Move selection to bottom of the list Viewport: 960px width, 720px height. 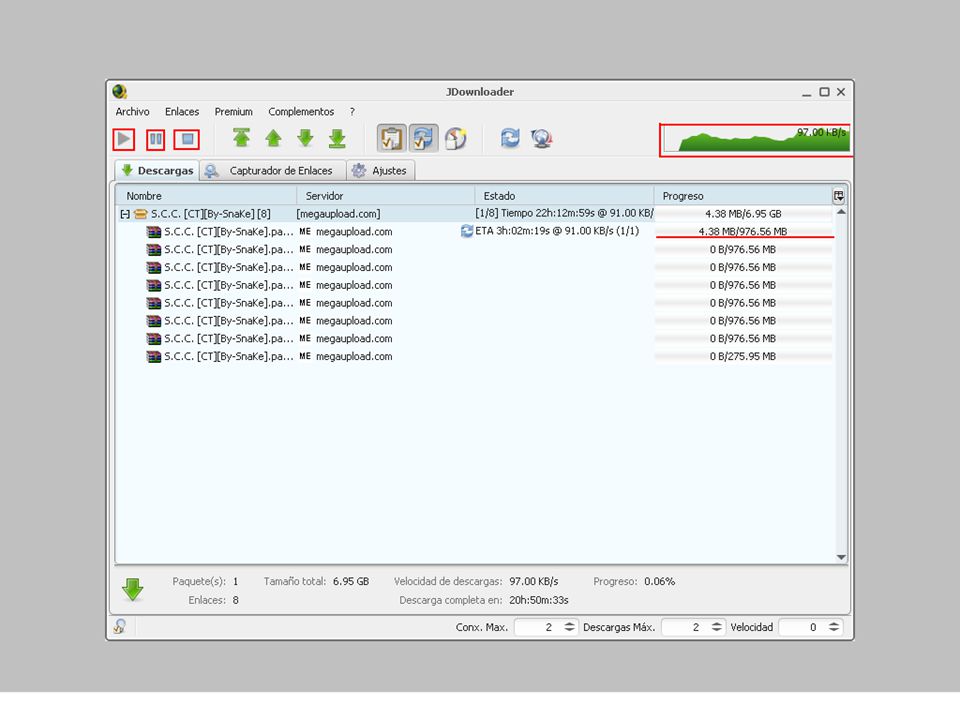click(x=337, y=138)
